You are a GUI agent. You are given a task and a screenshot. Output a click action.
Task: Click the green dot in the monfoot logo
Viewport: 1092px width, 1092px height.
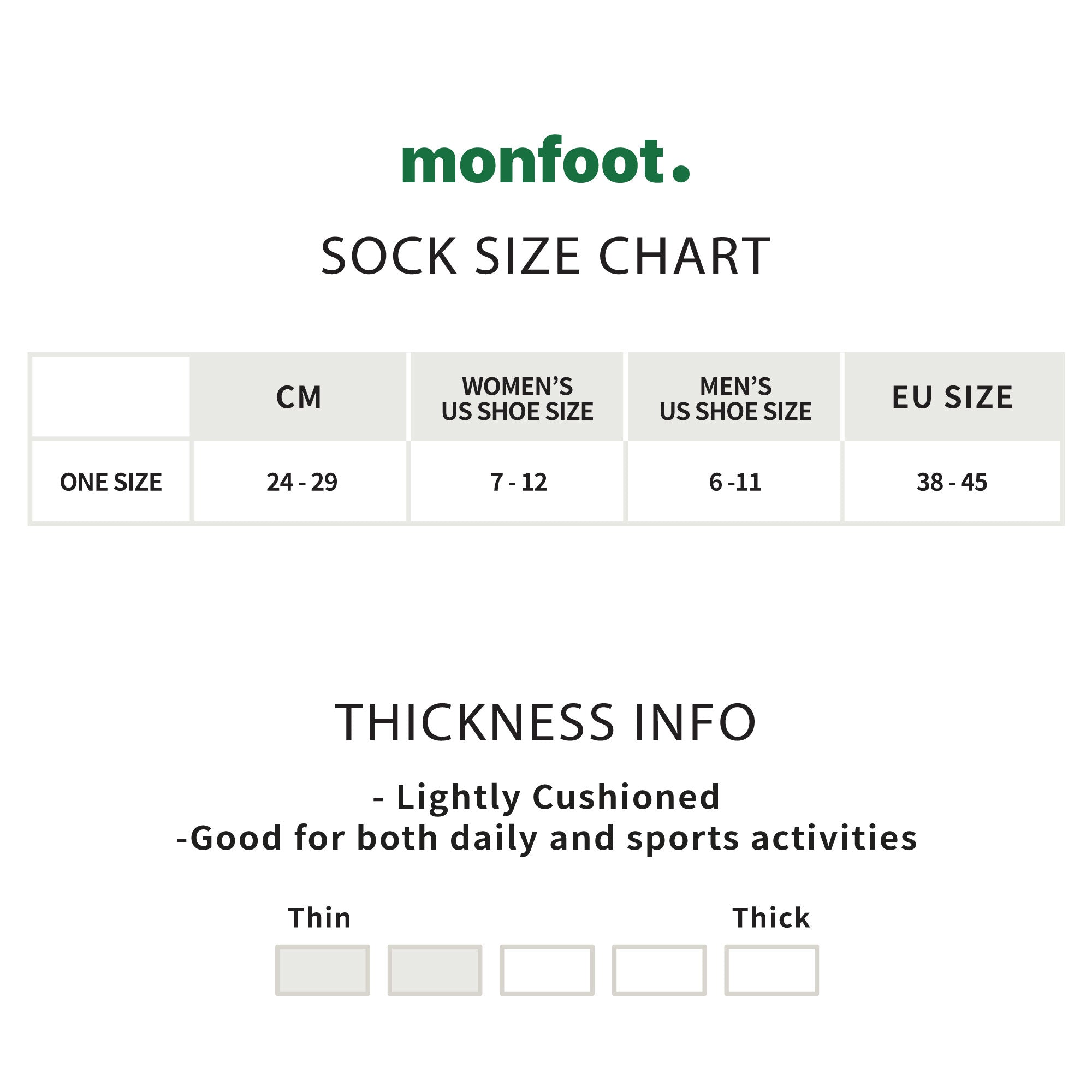(680, 173)
